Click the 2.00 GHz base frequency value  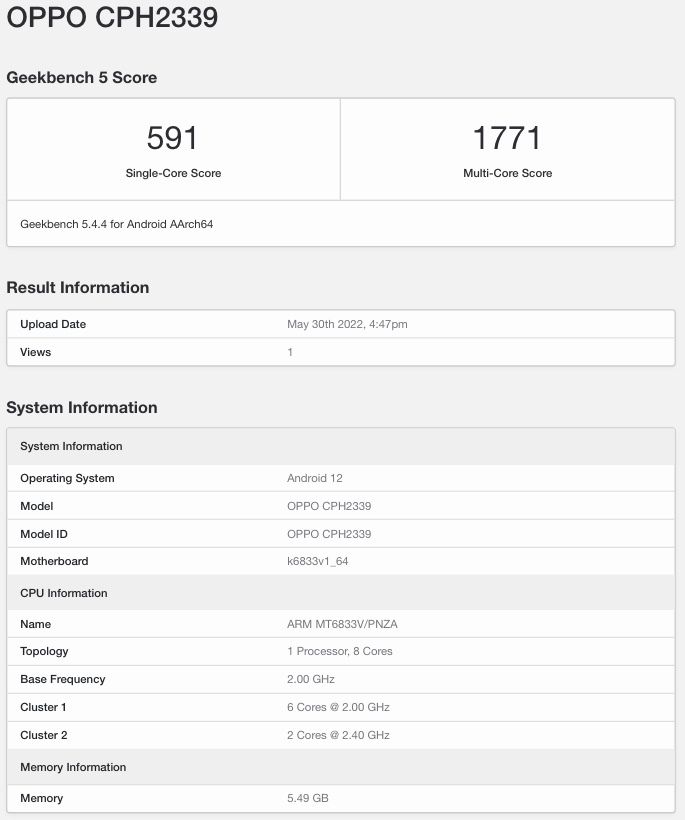pyautogui.click(x=311, y=679)
